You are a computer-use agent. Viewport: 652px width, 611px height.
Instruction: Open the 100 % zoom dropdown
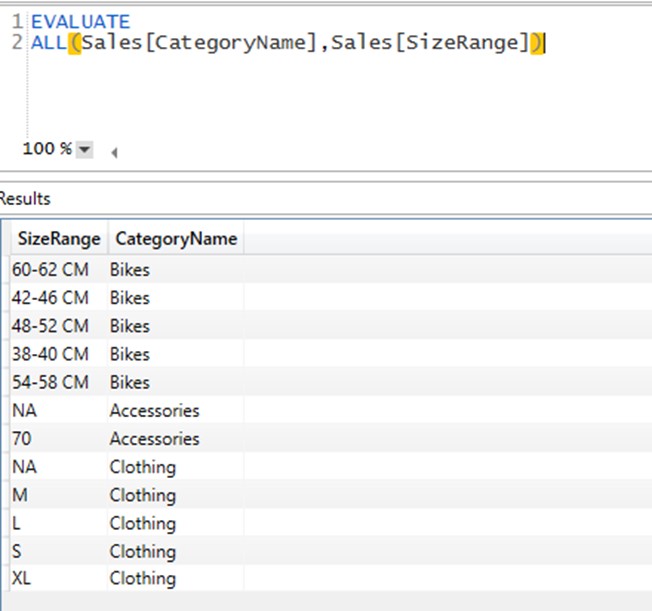pos(84,149)
